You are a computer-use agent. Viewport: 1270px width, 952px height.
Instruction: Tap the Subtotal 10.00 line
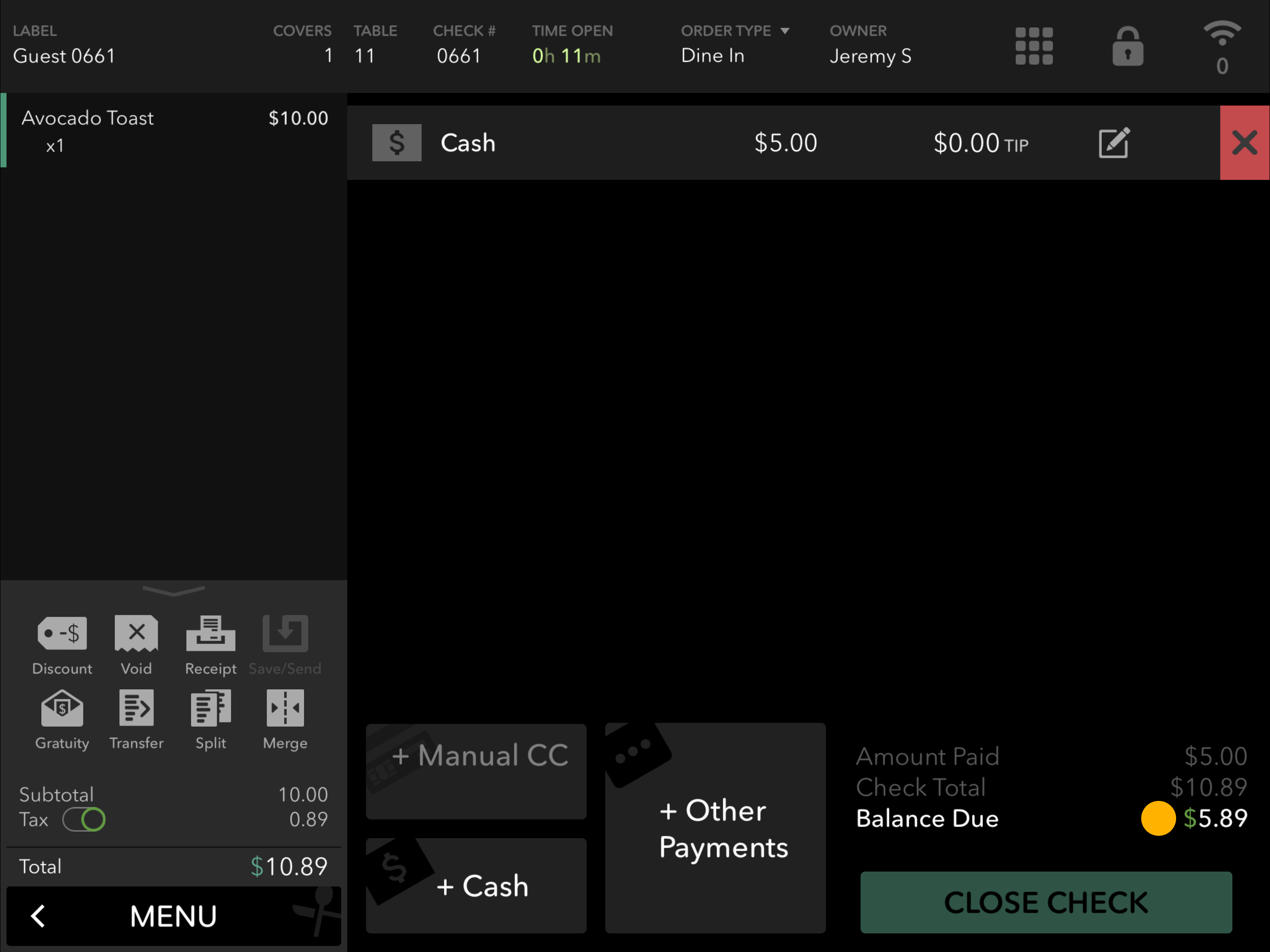coord(173,795)
